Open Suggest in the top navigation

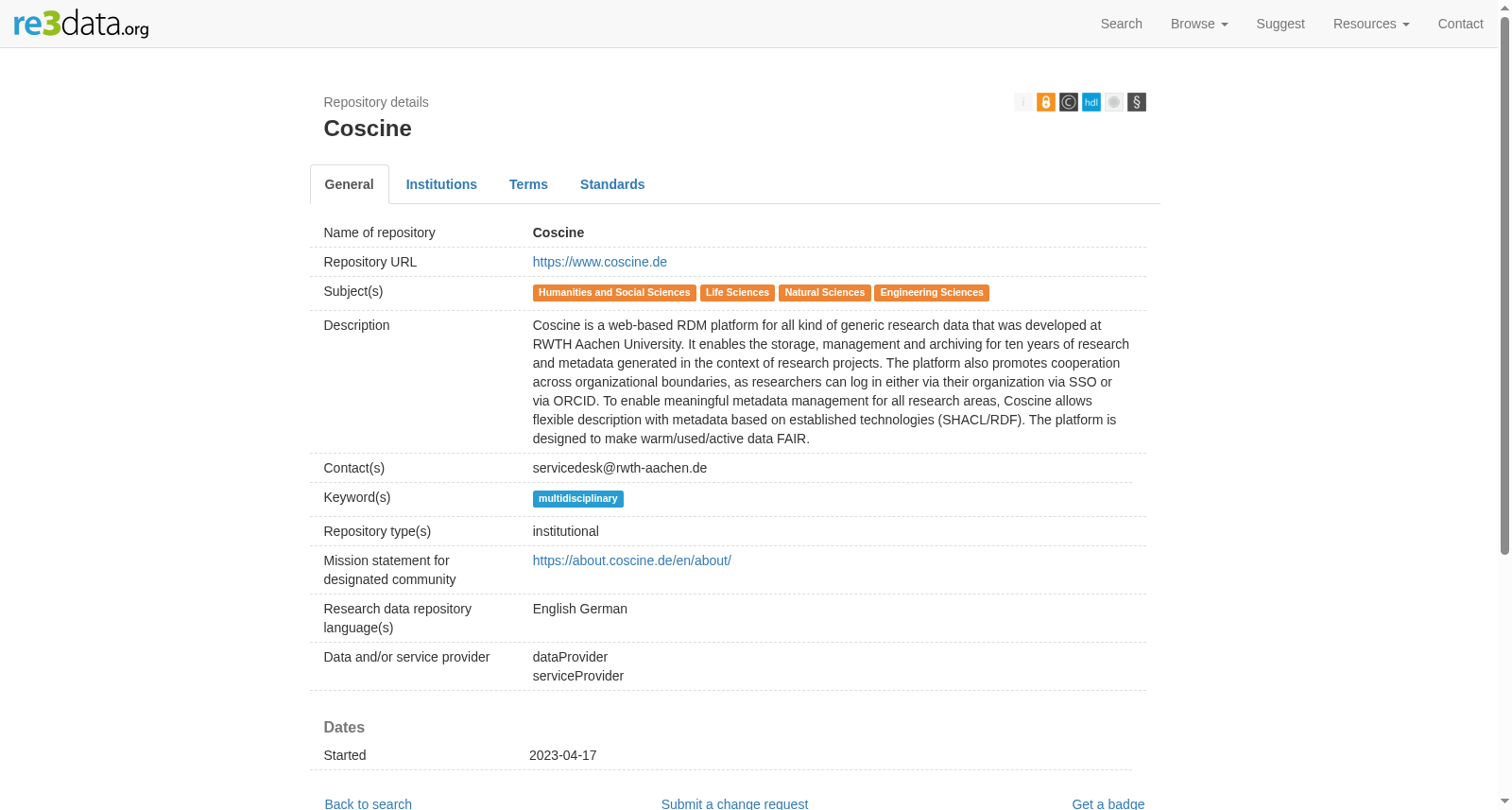click(x=1280, y=24)
